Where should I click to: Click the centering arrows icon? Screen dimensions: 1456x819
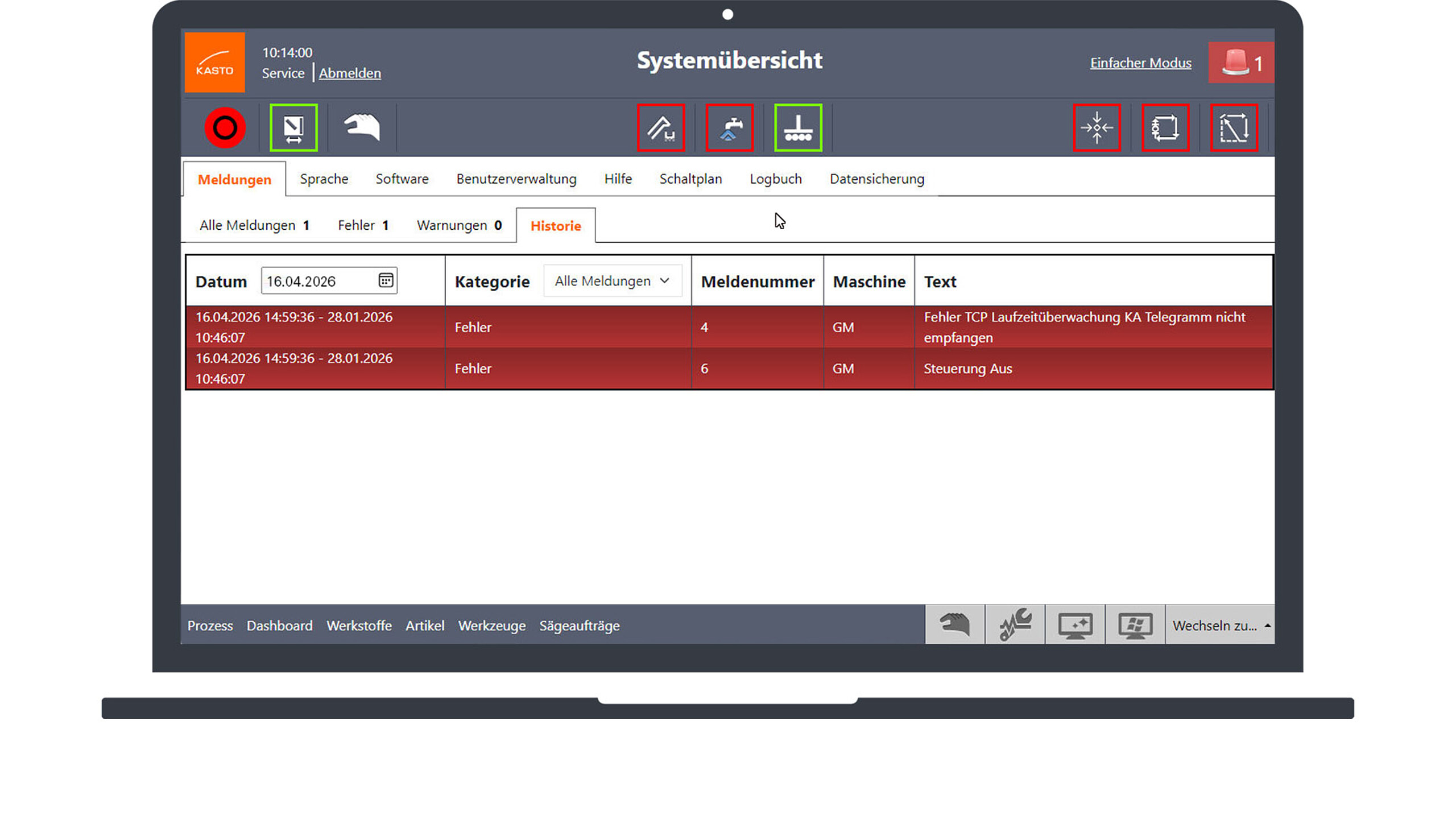(x=1097, y=127)
